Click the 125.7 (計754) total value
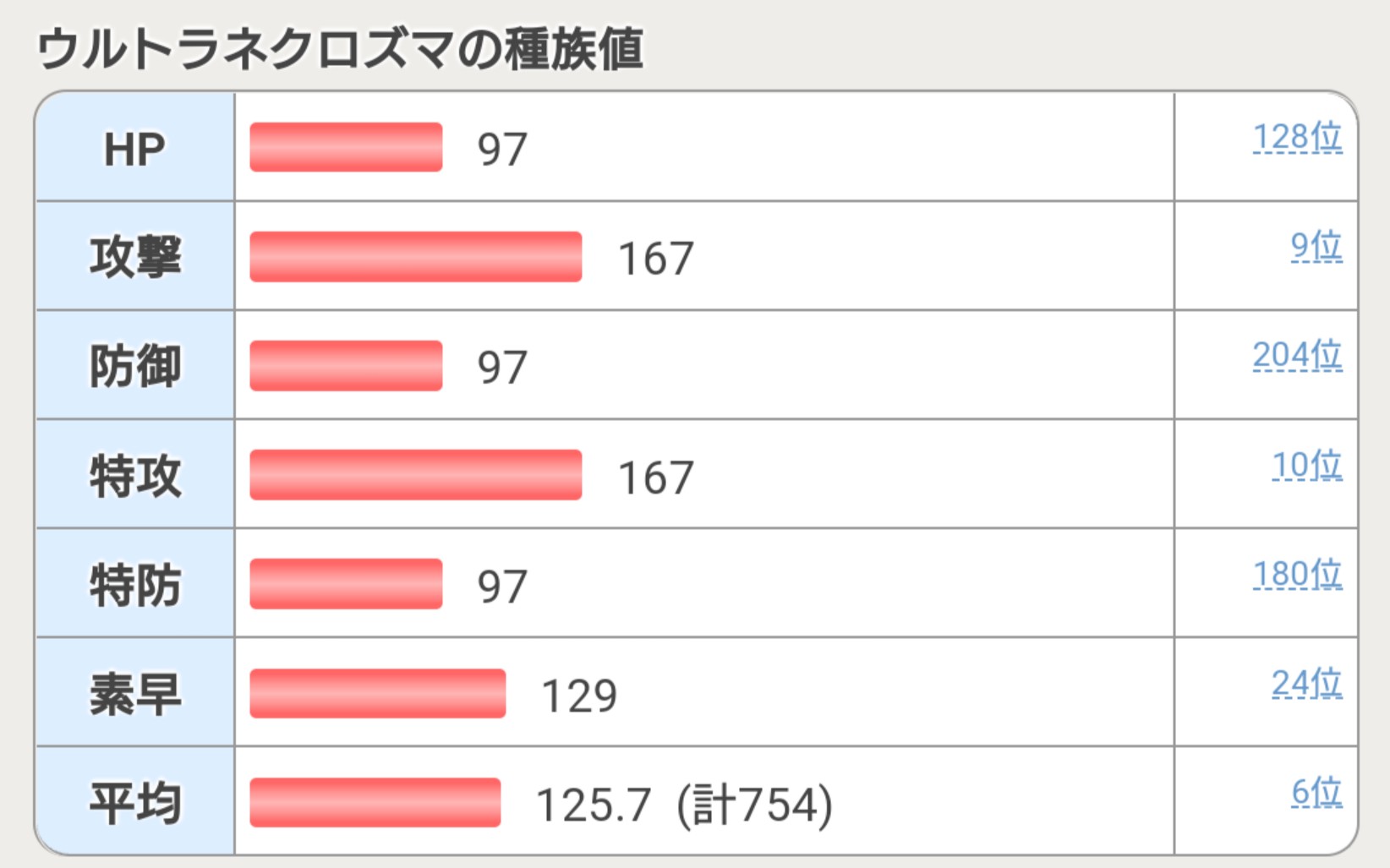 (684, 804)
